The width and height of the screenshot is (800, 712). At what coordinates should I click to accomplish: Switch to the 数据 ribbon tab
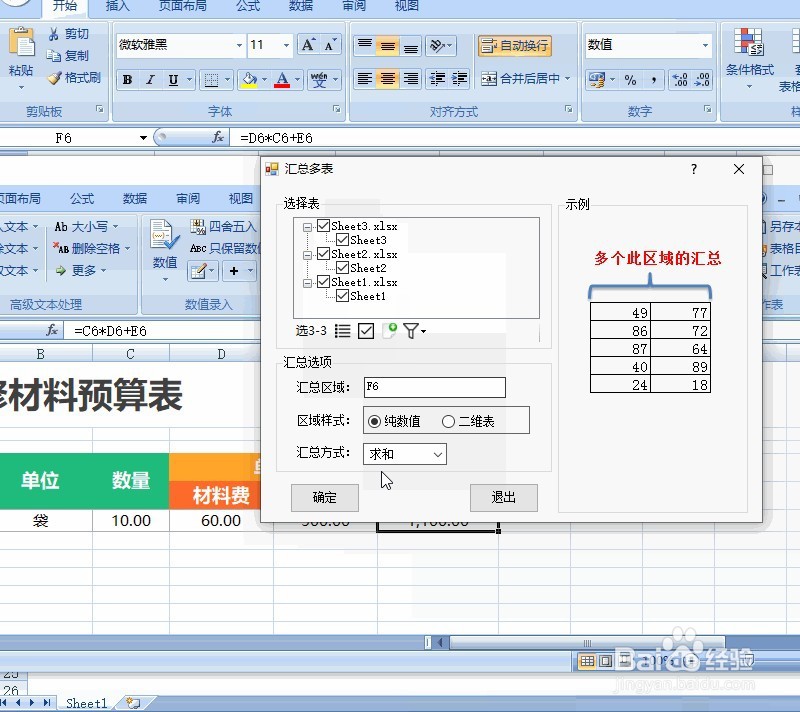pyautogui.click(x=301, y=6)
